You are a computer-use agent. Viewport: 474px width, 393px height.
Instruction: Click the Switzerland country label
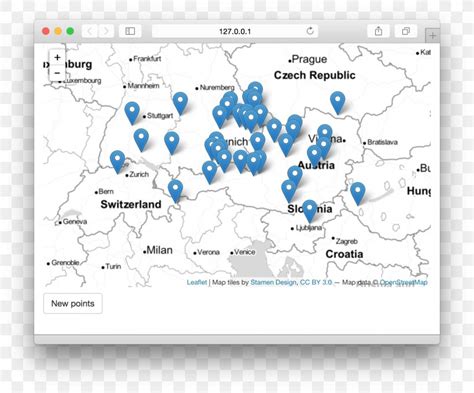(131, 204)
